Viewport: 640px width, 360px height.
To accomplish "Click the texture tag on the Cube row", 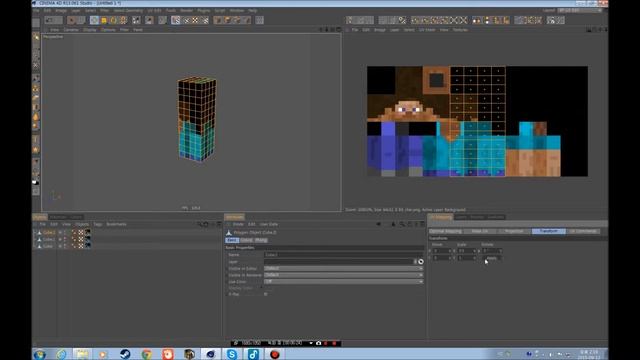I will [x=87, y=246].
